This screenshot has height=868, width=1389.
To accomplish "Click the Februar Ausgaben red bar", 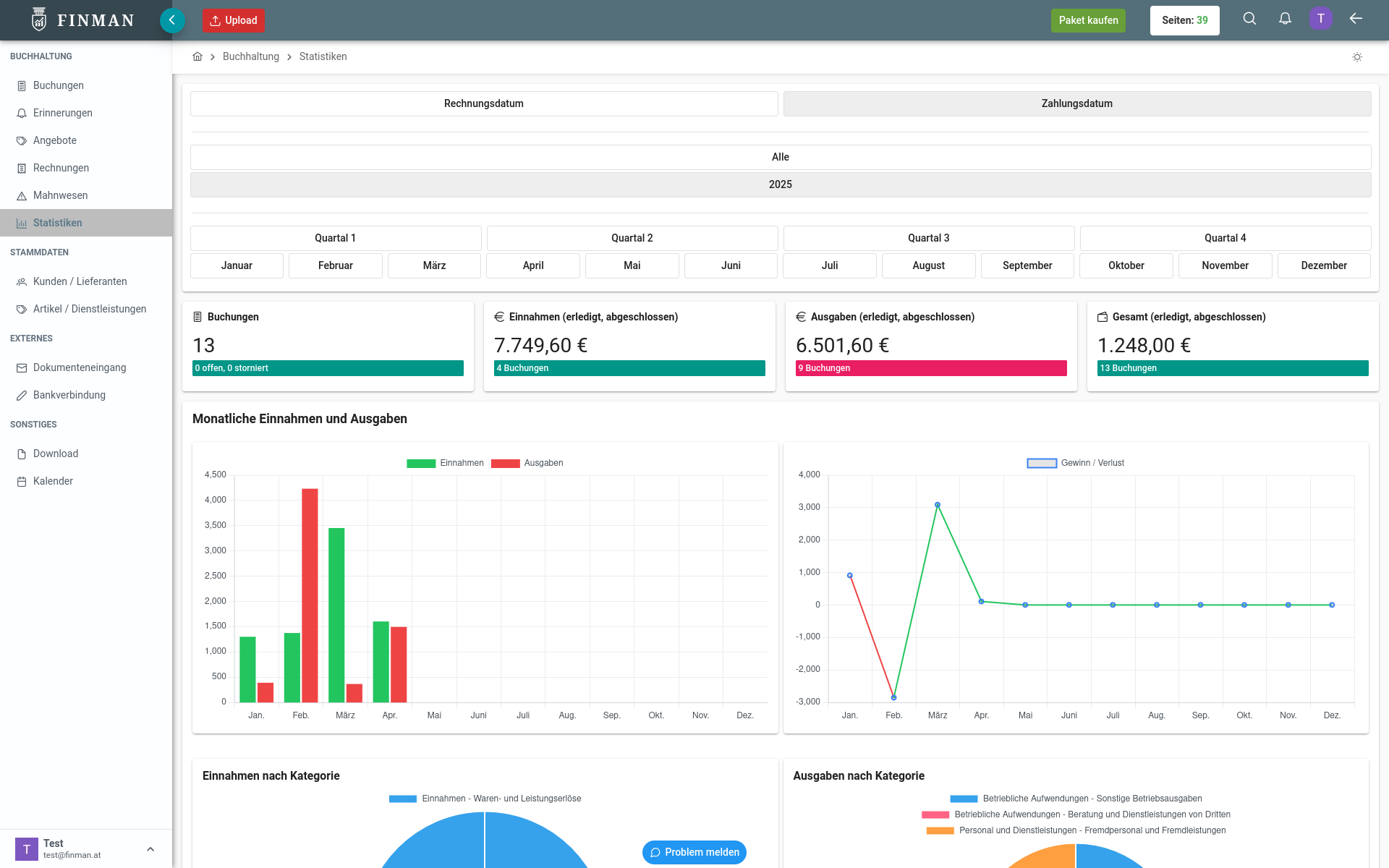I will [310, 595].
